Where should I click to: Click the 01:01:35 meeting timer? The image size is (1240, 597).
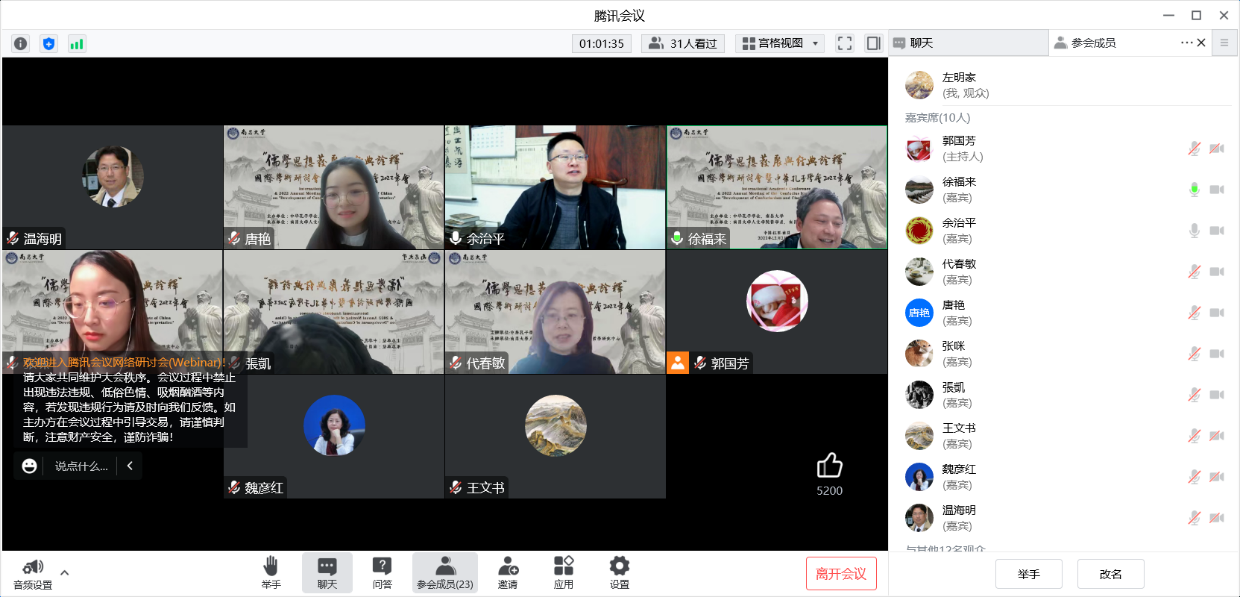pyautogui.click(x=602, y=43)
